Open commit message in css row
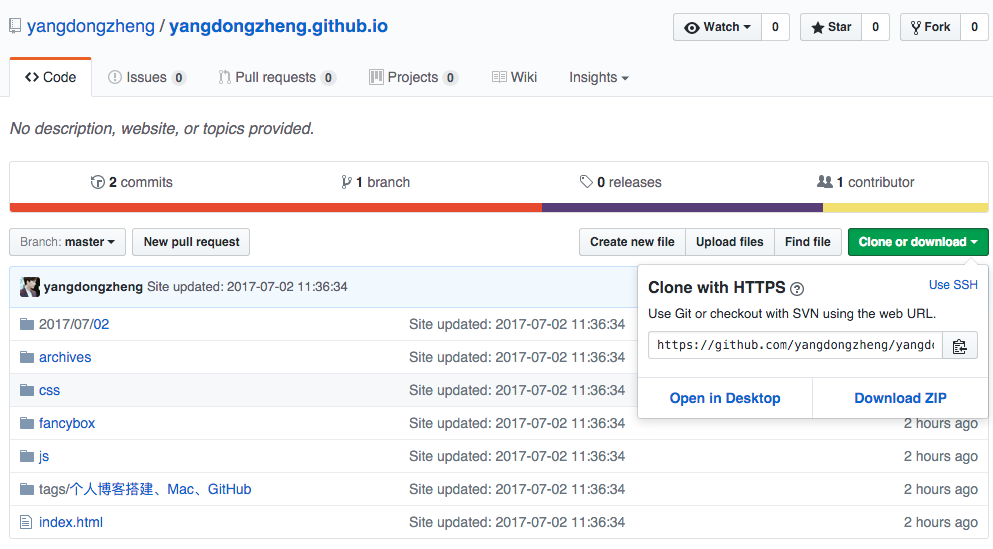 pyautogui.click(x=517, y=390)
